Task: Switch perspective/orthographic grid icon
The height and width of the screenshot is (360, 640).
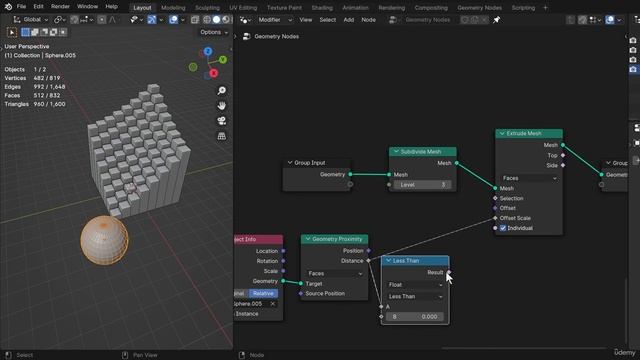Action: coord(222,136)
